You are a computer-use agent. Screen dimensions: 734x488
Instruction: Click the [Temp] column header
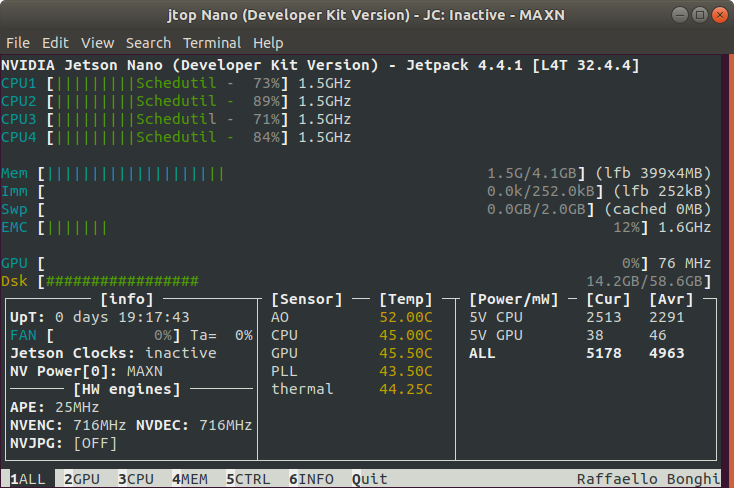(x=406, y=299)
